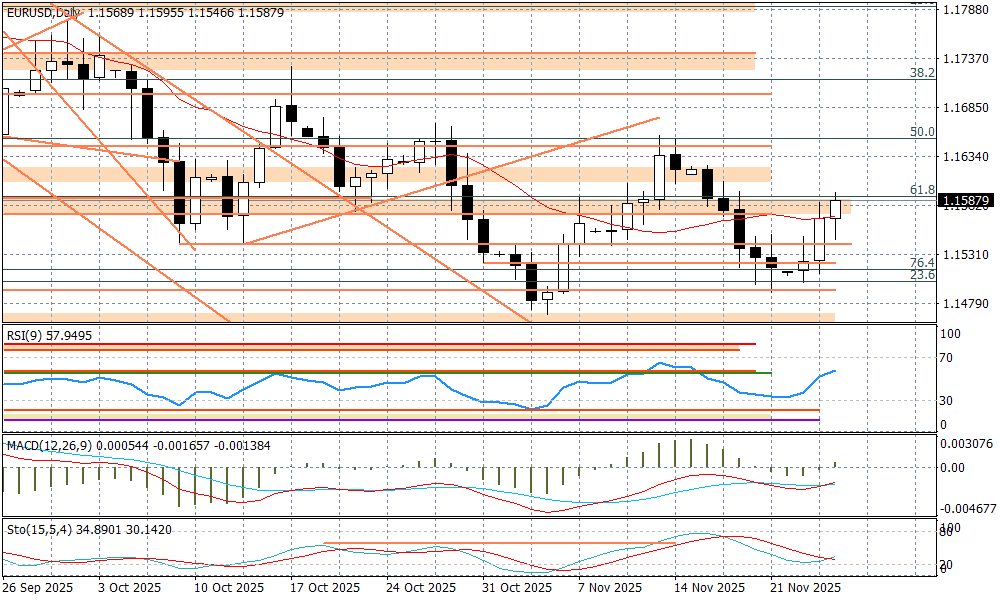Click the 1.17880 price axis label
Screen dimensions: 1000x600
[x=965, y=10]
